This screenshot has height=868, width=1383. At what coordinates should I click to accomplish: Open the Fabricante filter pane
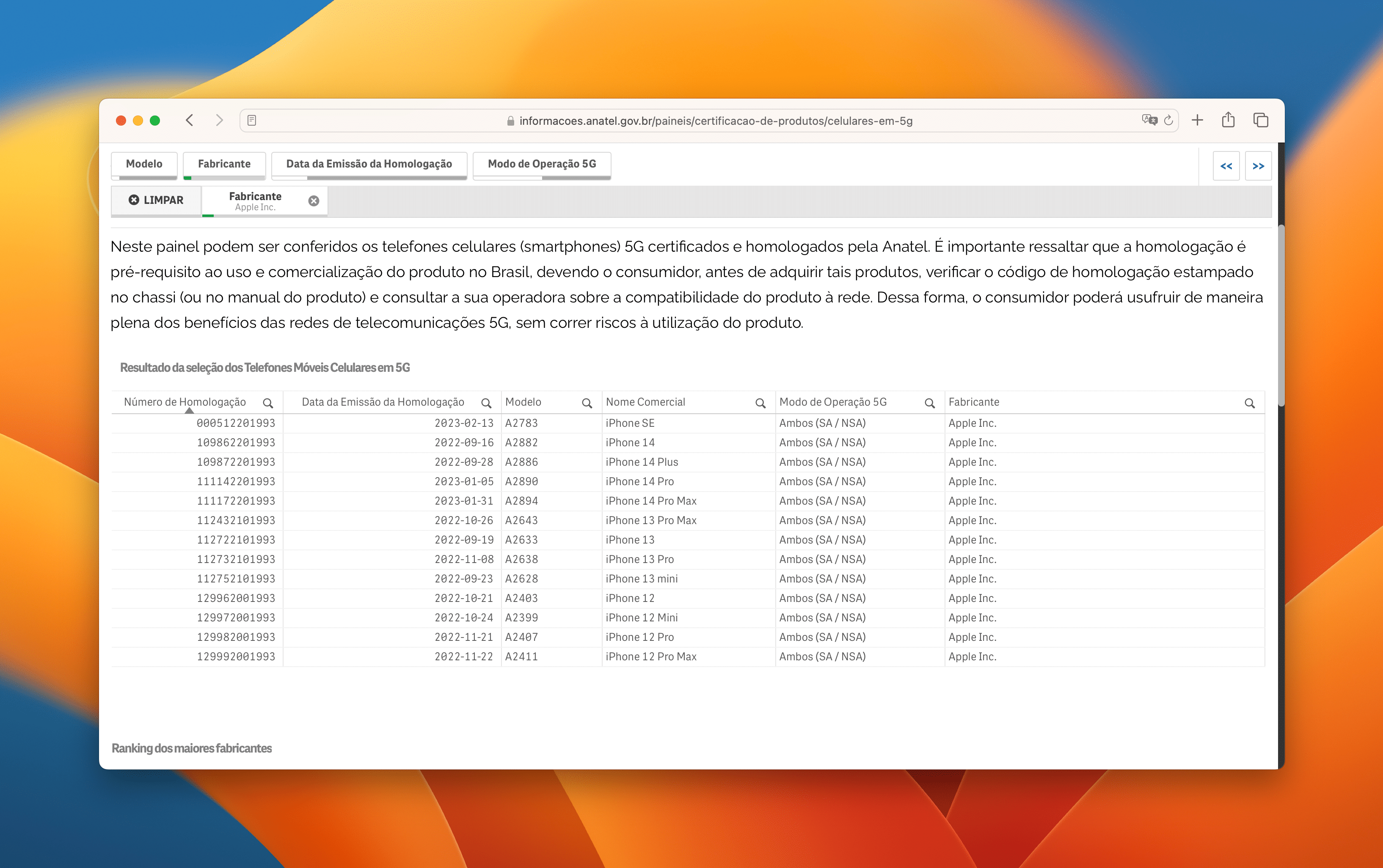[x=224, y=165]
